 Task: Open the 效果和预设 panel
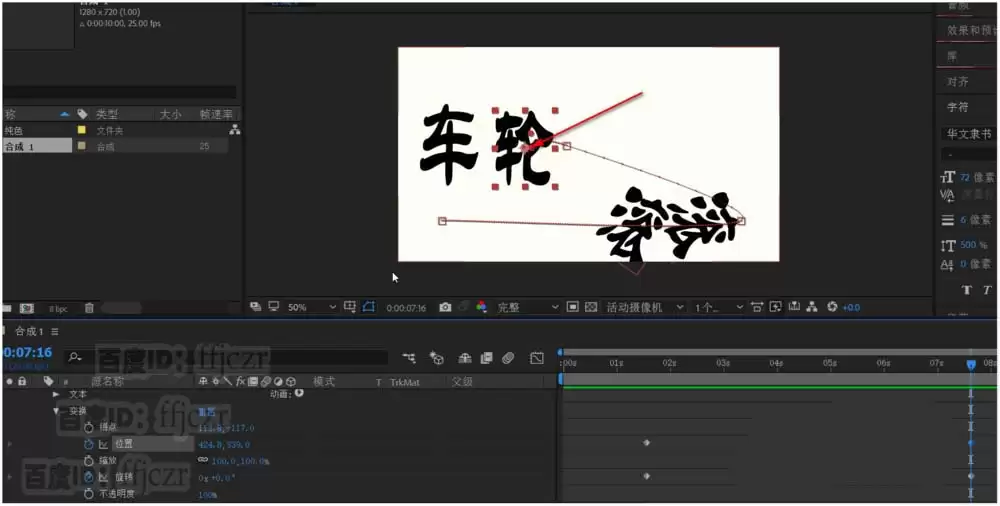tap(971, 30)
